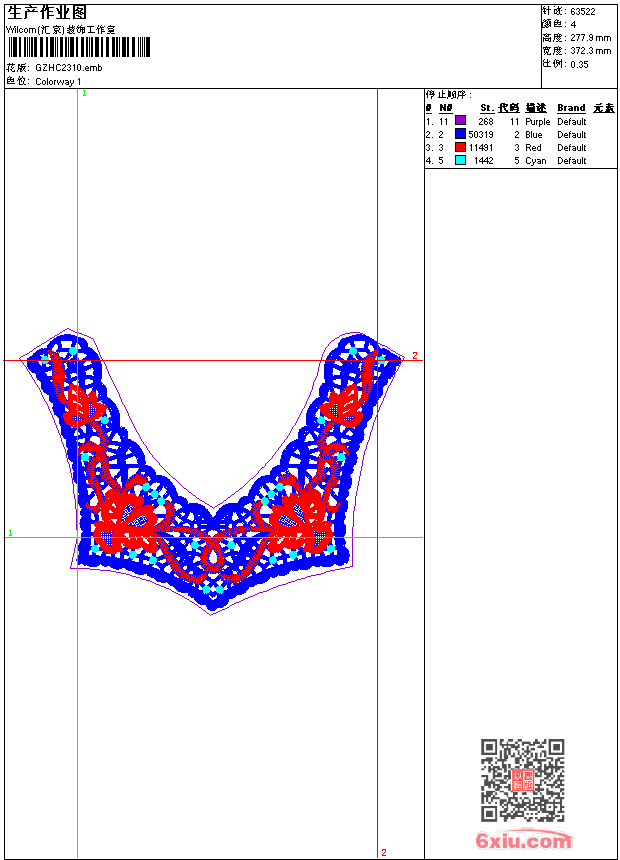Click the 6xiu.com watermark logo

523,841
